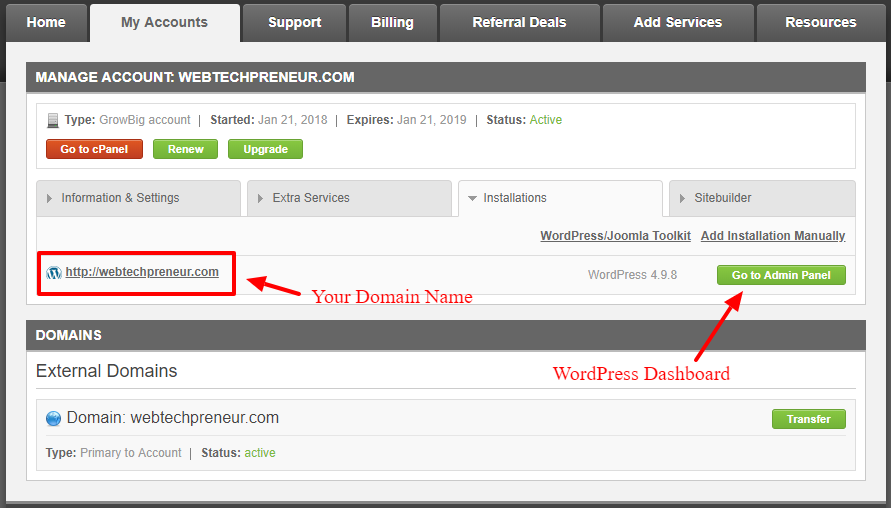Click the domain status active text
Viewport: 891px width, 508px height.
point(260,453)
